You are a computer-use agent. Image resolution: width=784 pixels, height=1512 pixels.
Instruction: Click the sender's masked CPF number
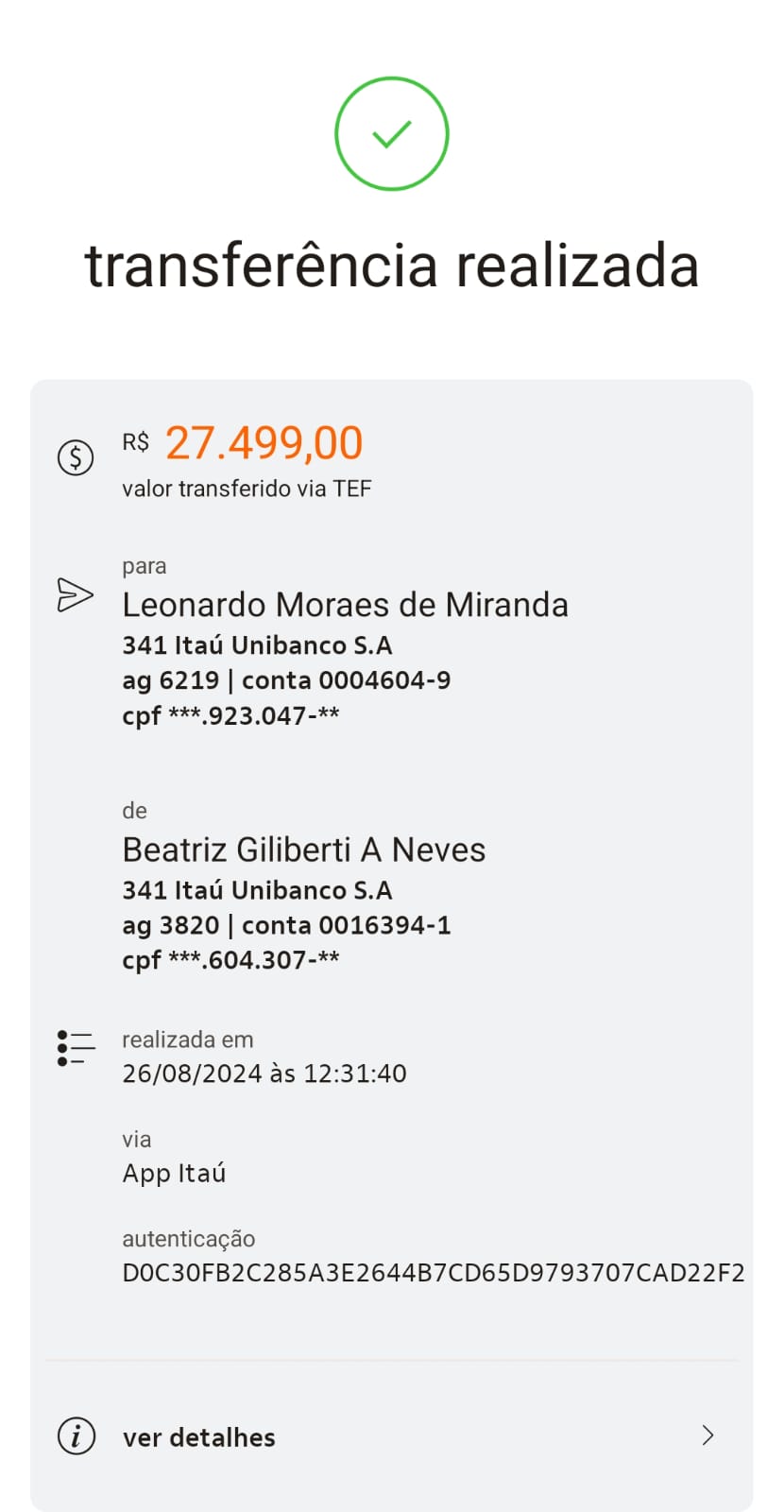[230, 960]
